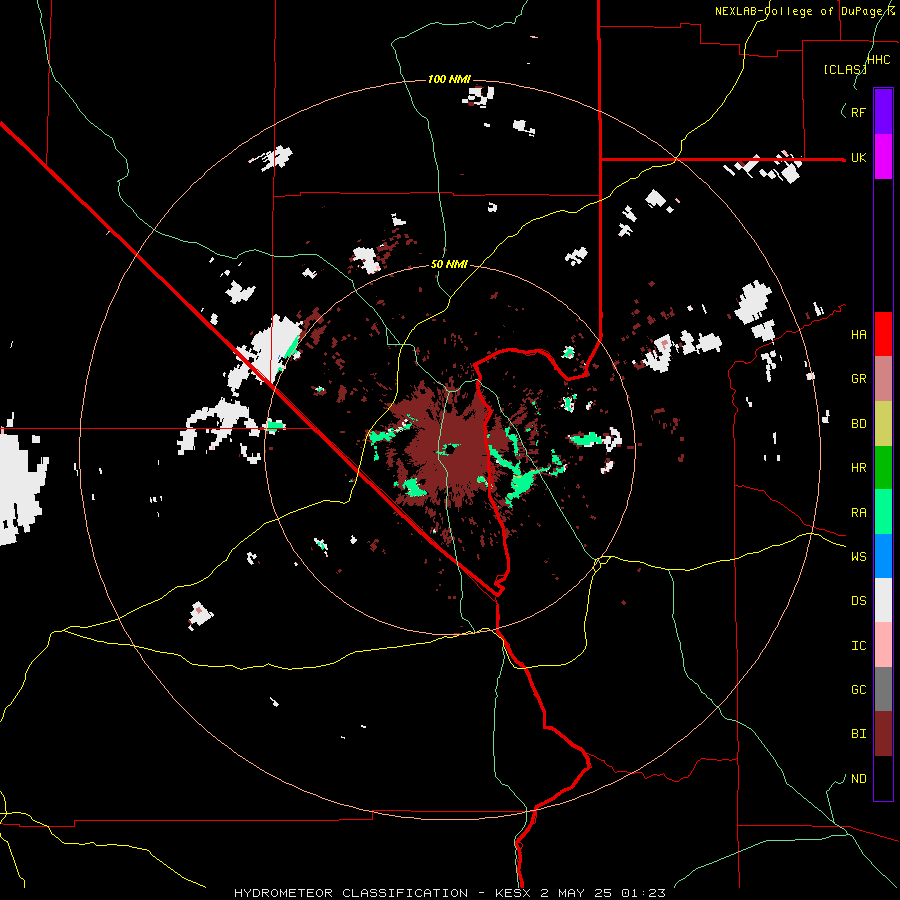Click the RA light-green legend swatch

click(883, 512)
